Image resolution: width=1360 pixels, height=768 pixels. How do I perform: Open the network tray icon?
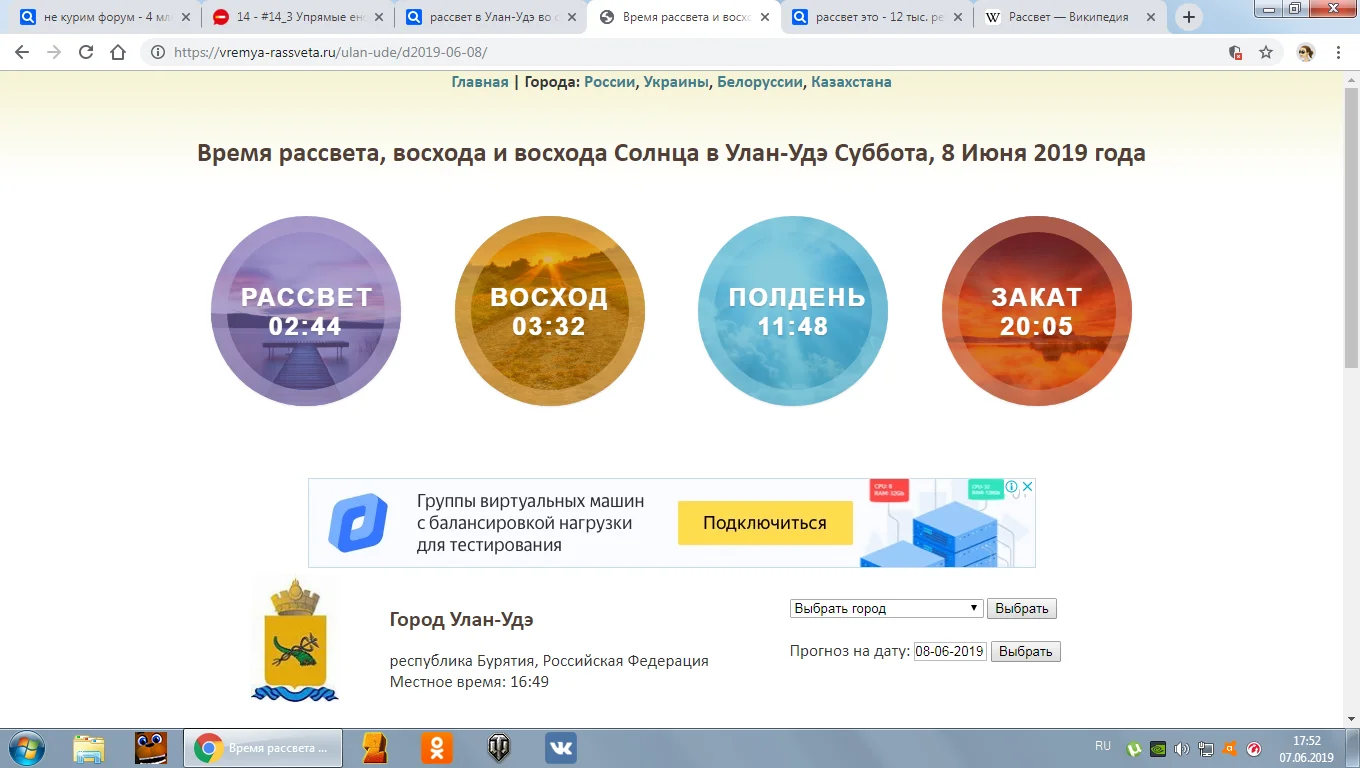click(1206, 748)
